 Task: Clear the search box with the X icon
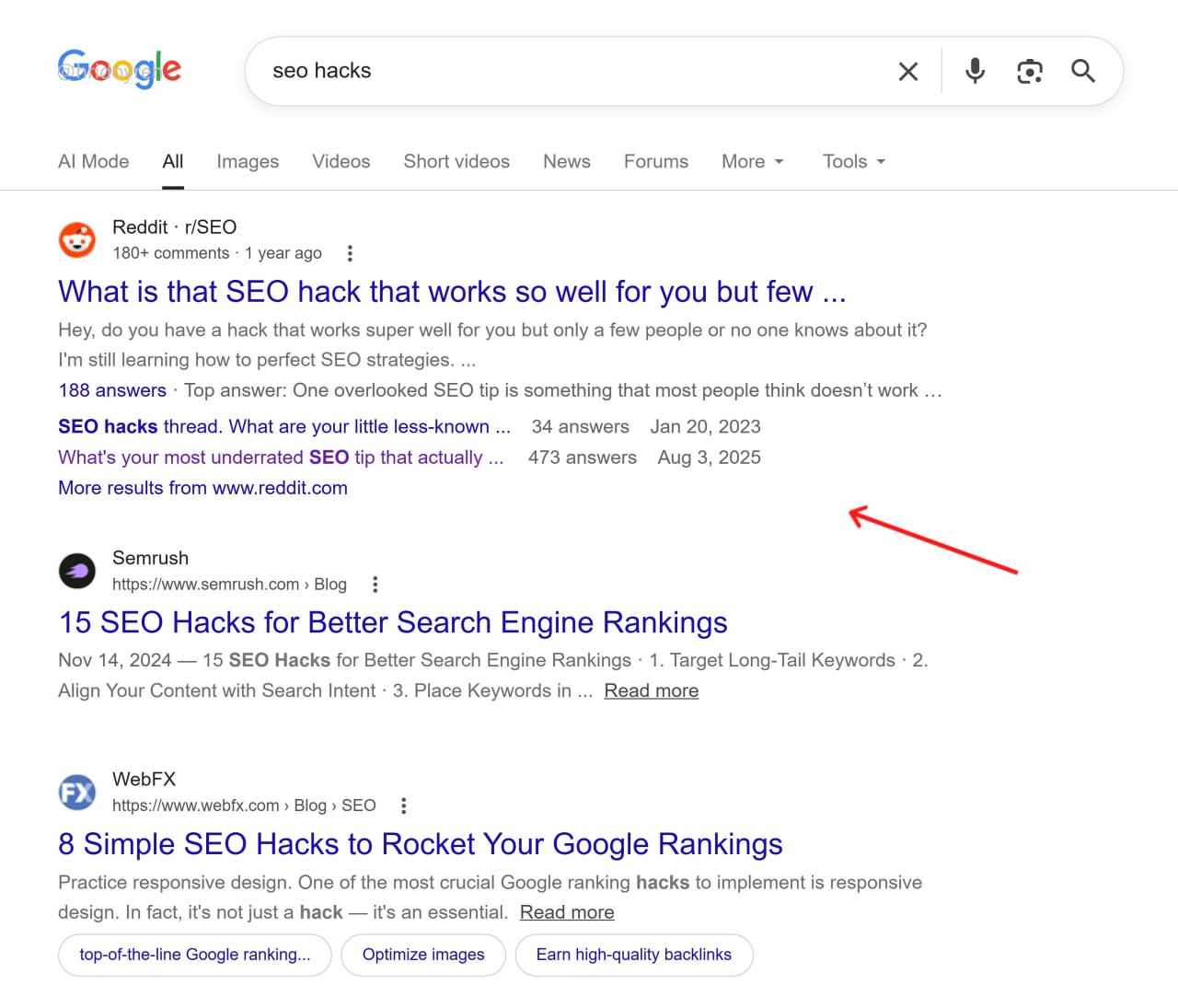click(907, 71)
